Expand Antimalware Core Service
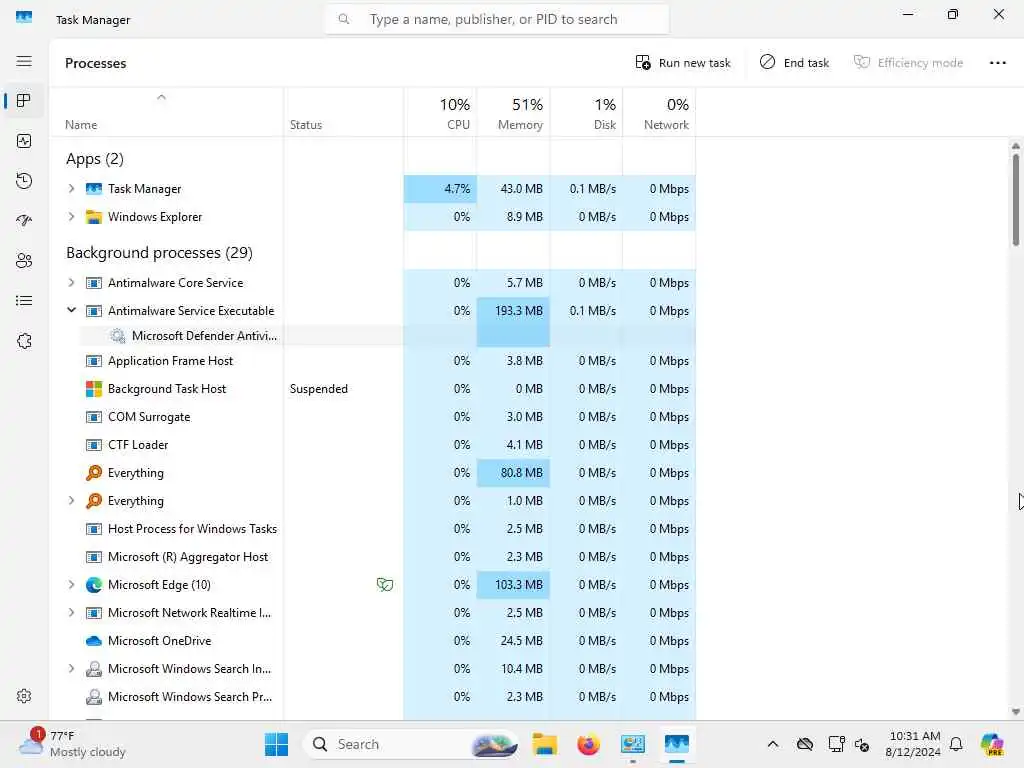The width and height of the screenshot is (1024, 768). [x=71, y=283]
